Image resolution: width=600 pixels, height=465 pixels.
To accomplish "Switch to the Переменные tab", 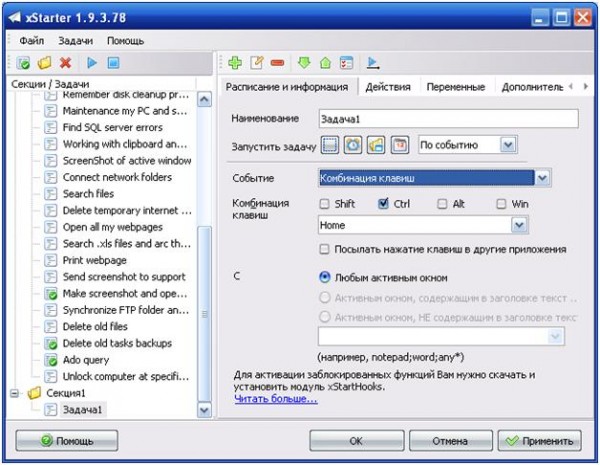I will point(456,87).
